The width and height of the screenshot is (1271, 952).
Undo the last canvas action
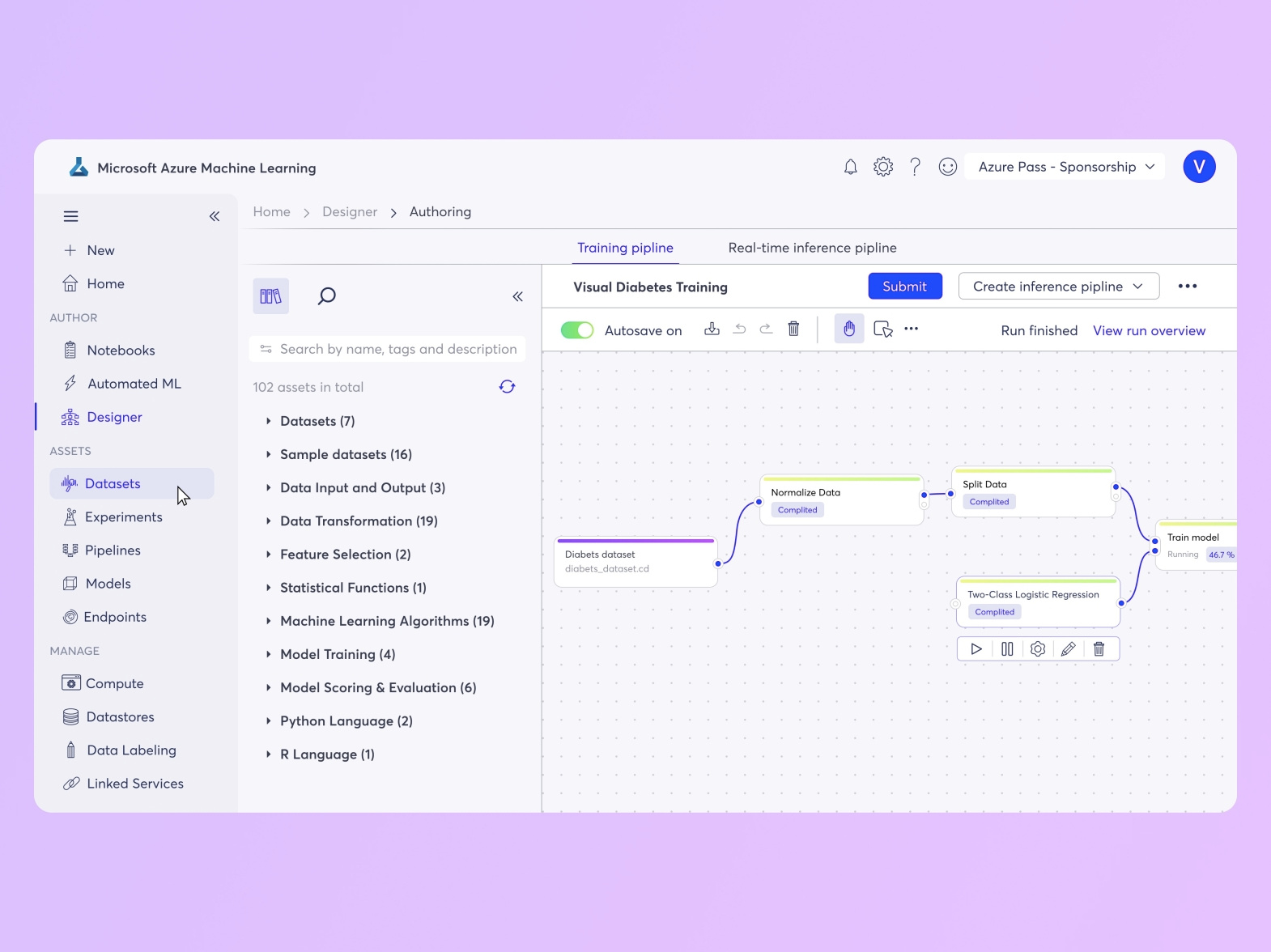coord(739,329)
